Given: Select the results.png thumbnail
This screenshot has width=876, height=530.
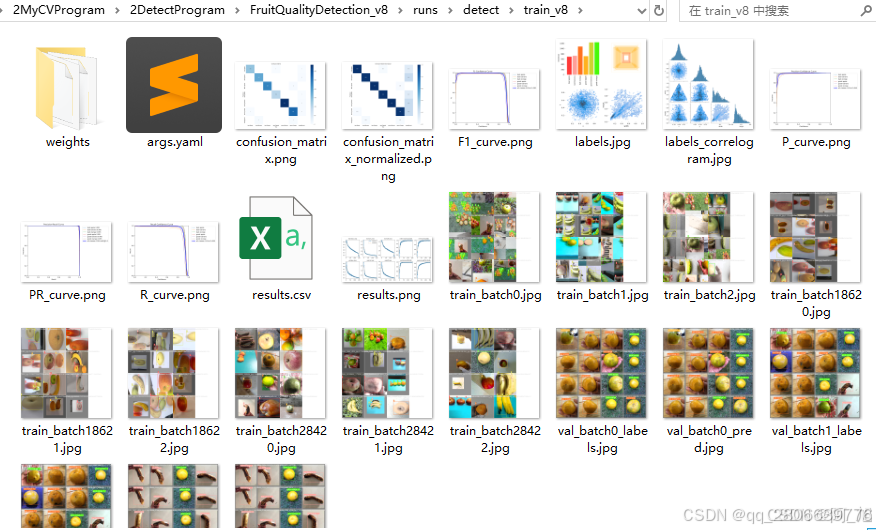Looking at the screenshot, I should click(x=387, y=259).
